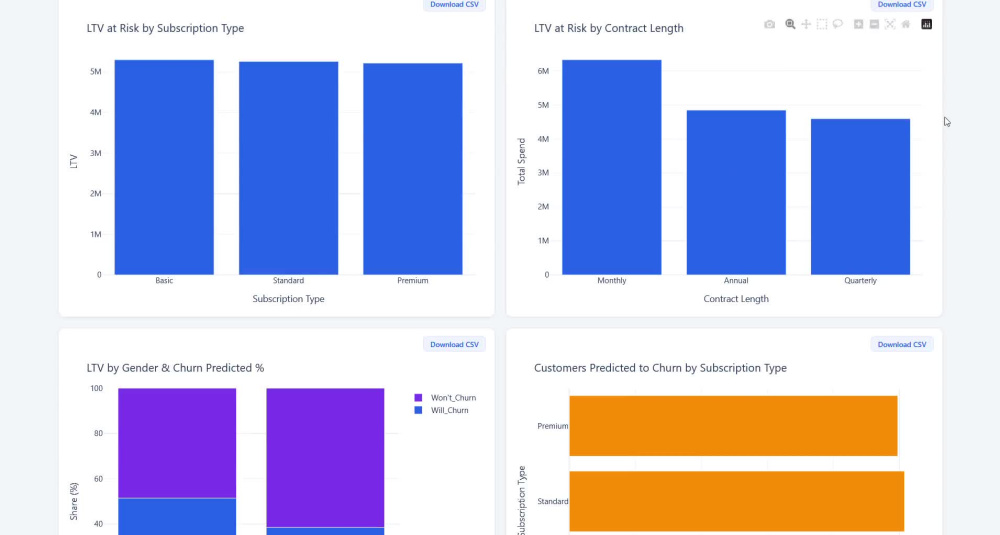The image size is (1000, 535).
Task: Click the orange Premium bar in churn chart
Action: (x=733, y=426)
